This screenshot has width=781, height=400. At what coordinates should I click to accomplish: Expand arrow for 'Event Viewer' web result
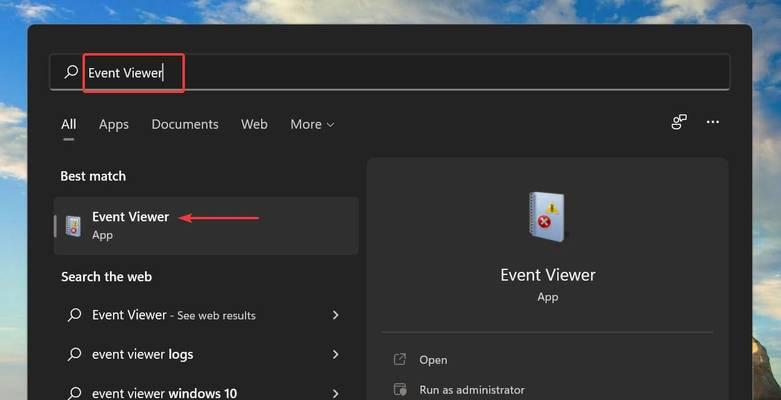(336, 315)
